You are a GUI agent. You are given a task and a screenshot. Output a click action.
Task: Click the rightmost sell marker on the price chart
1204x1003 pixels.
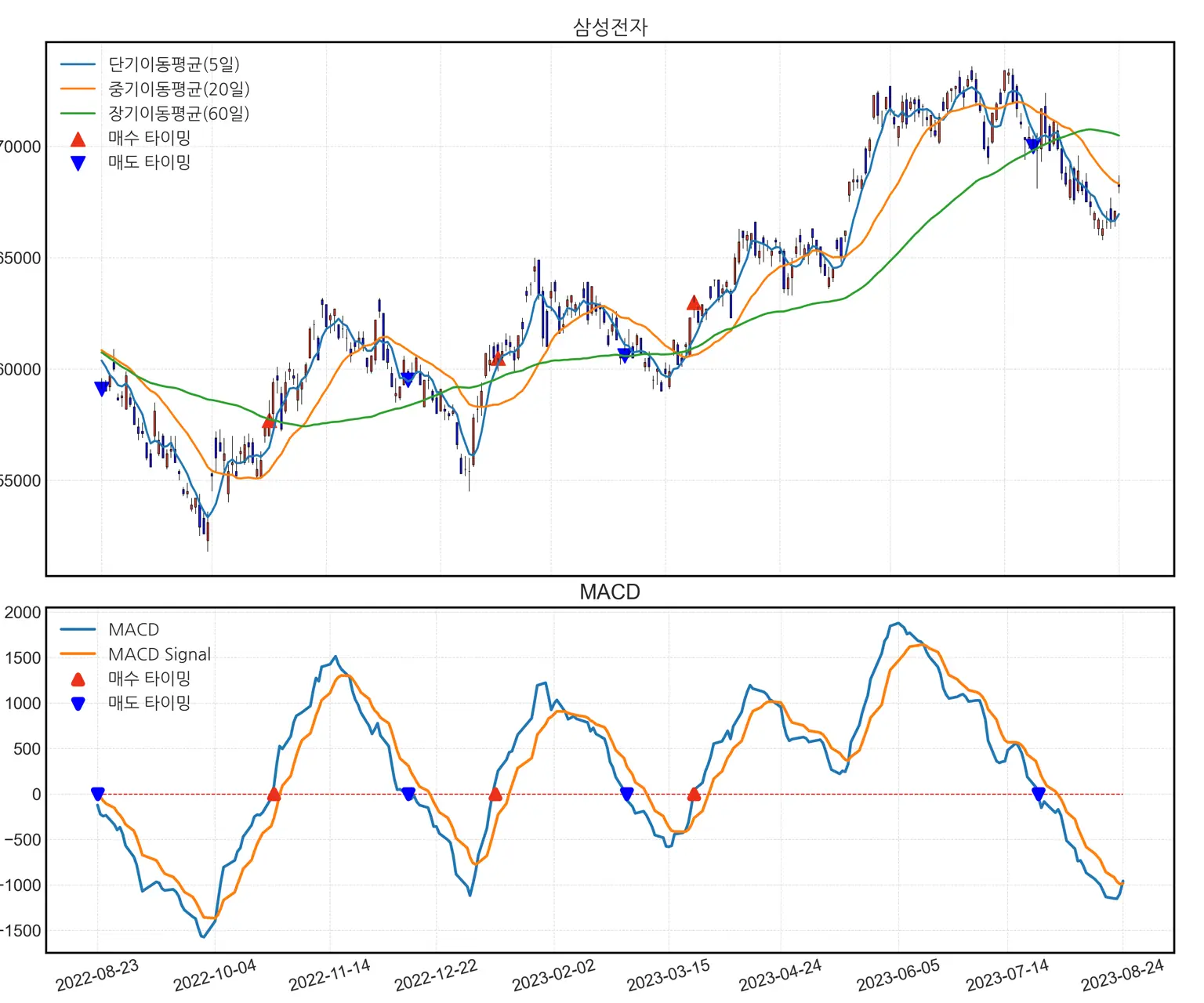coord(1033,144)
